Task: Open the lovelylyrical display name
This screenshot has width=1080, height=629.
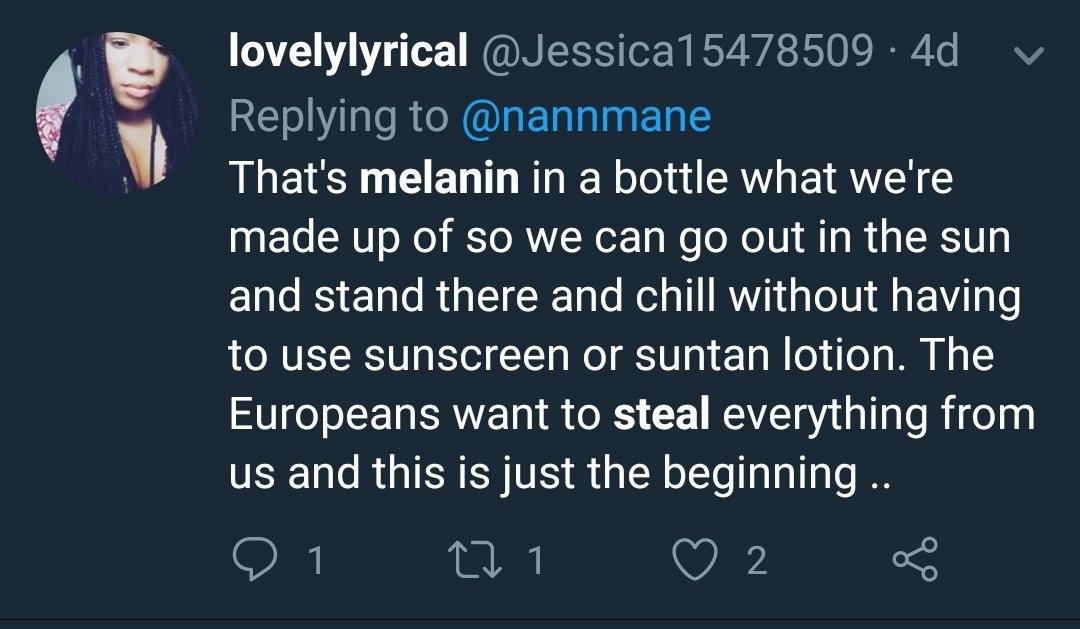Action: 348,51
